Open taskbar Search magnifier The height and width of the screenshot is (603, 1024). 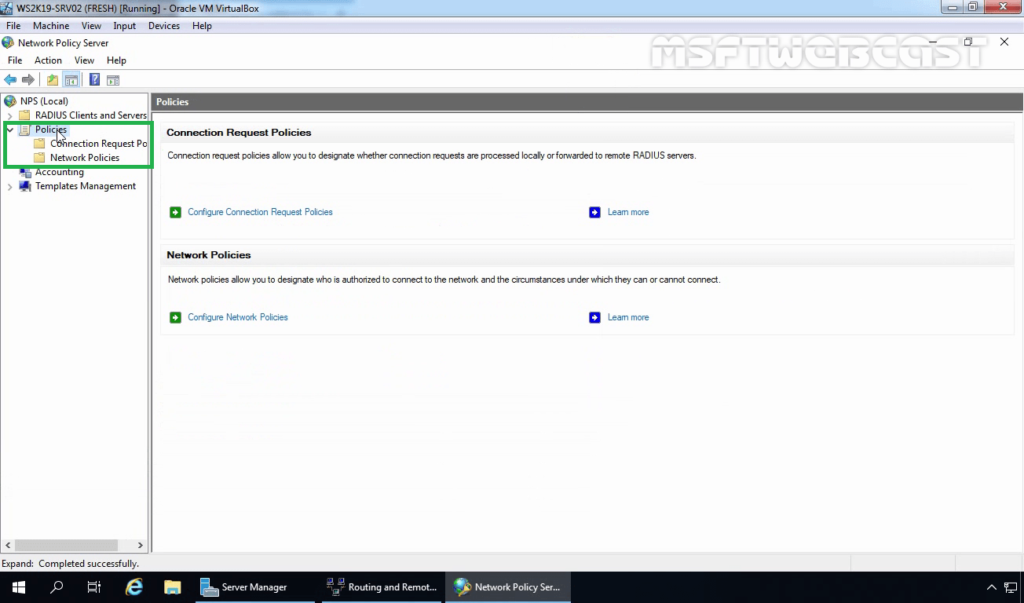pyautogui.click(x=57, y=587)
